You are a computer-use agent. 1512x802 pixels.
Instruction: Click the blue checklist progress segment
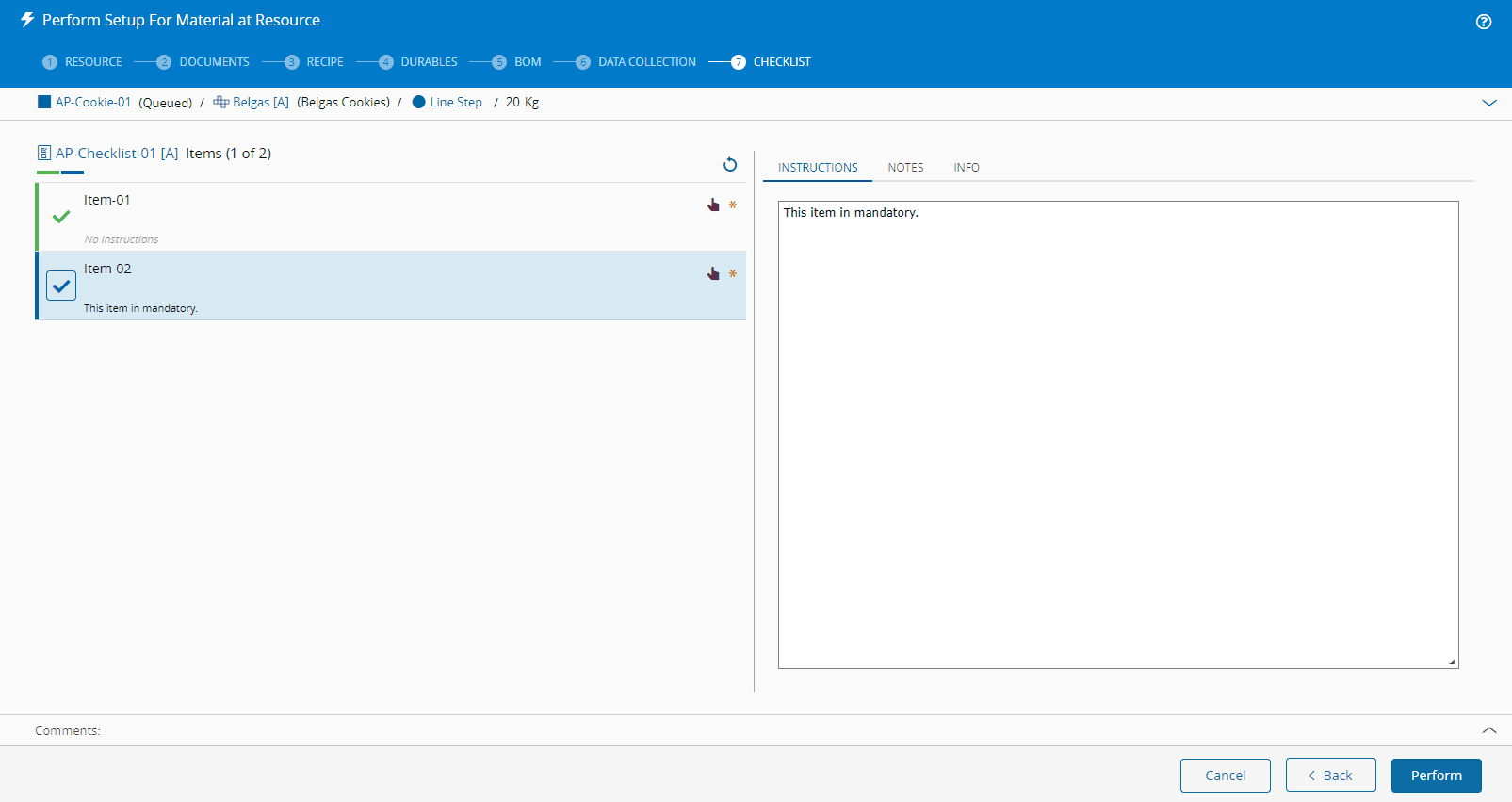[x=73, y=172]
